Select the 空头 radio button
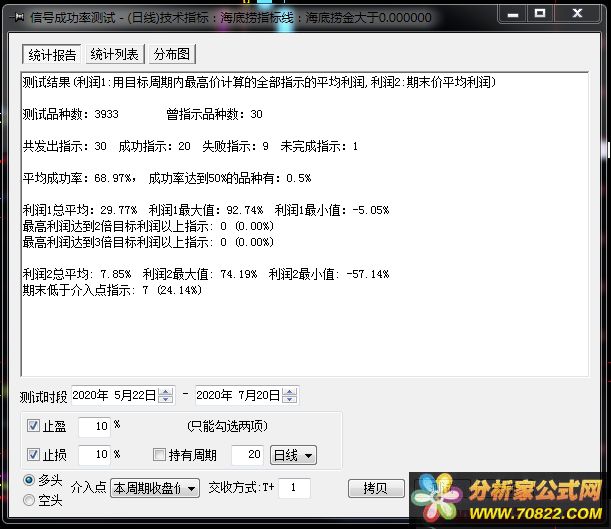This screenshot has width=611, height=529. click(x=29, y=500)
